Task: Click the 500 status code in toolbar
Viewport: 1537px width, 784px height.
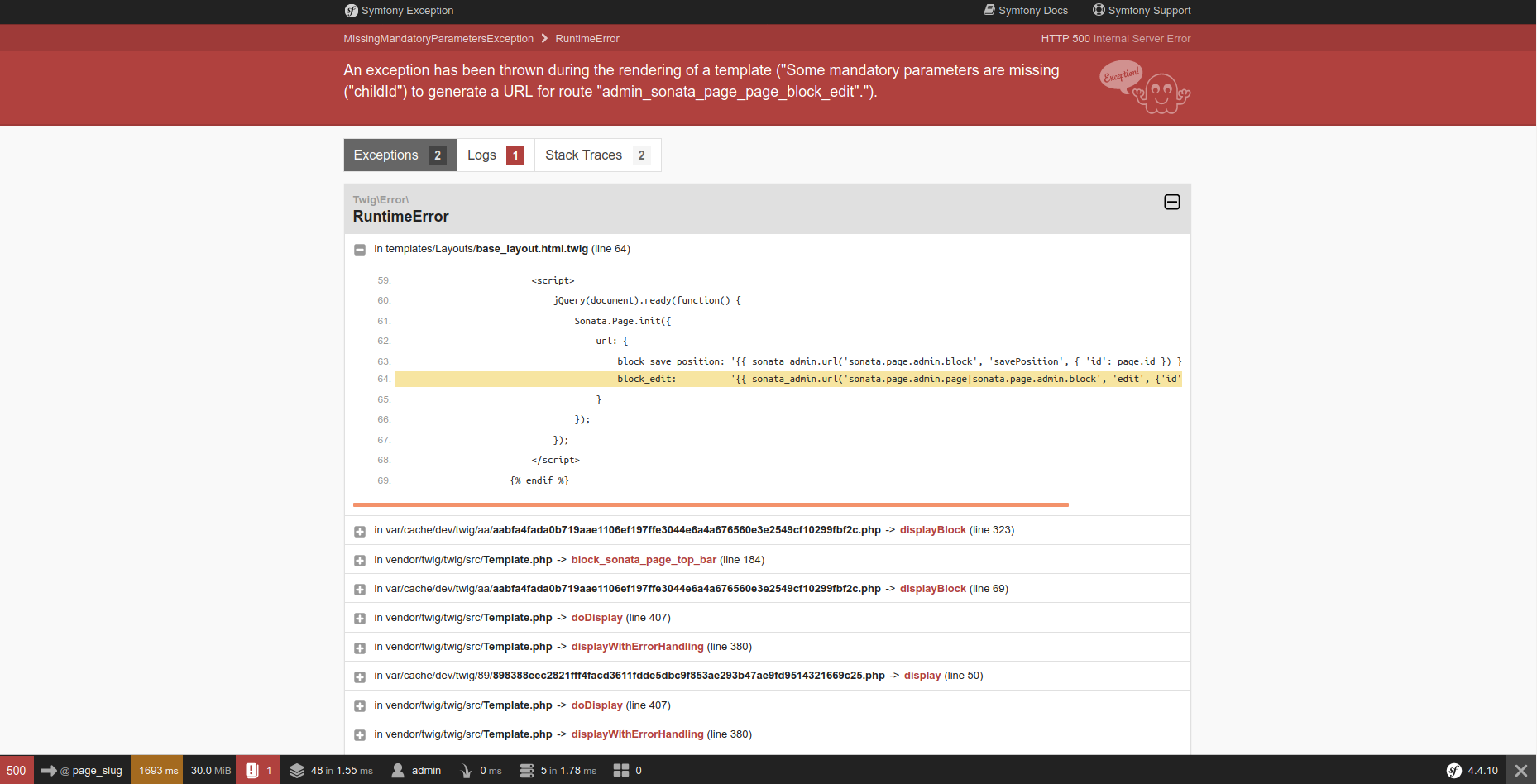Action: pos(17,770)
